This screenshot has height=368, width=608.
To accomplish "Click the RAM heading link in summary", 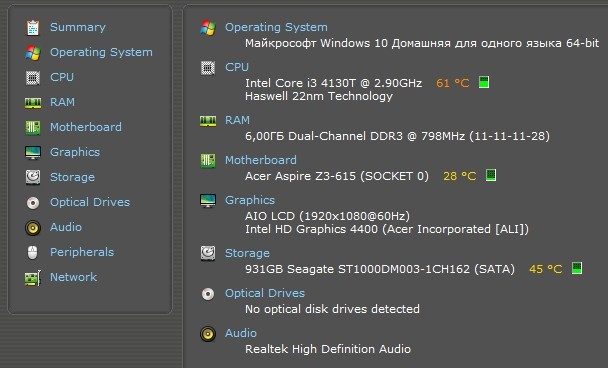I will tap(237, 120).
